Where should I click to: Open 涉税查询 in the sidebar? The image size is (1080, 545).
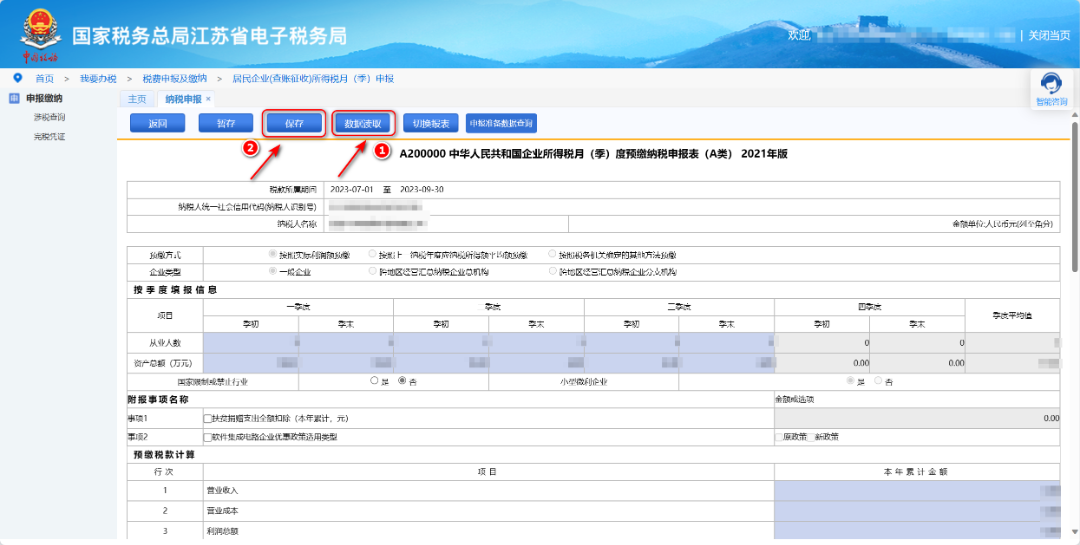pyautogui.click(x=49, y=117)
